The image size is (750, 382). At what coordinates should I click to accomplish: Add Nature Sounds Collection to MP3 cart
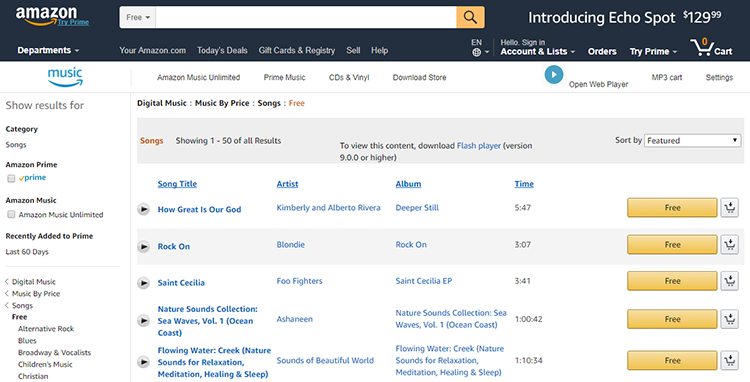(730, 319)
